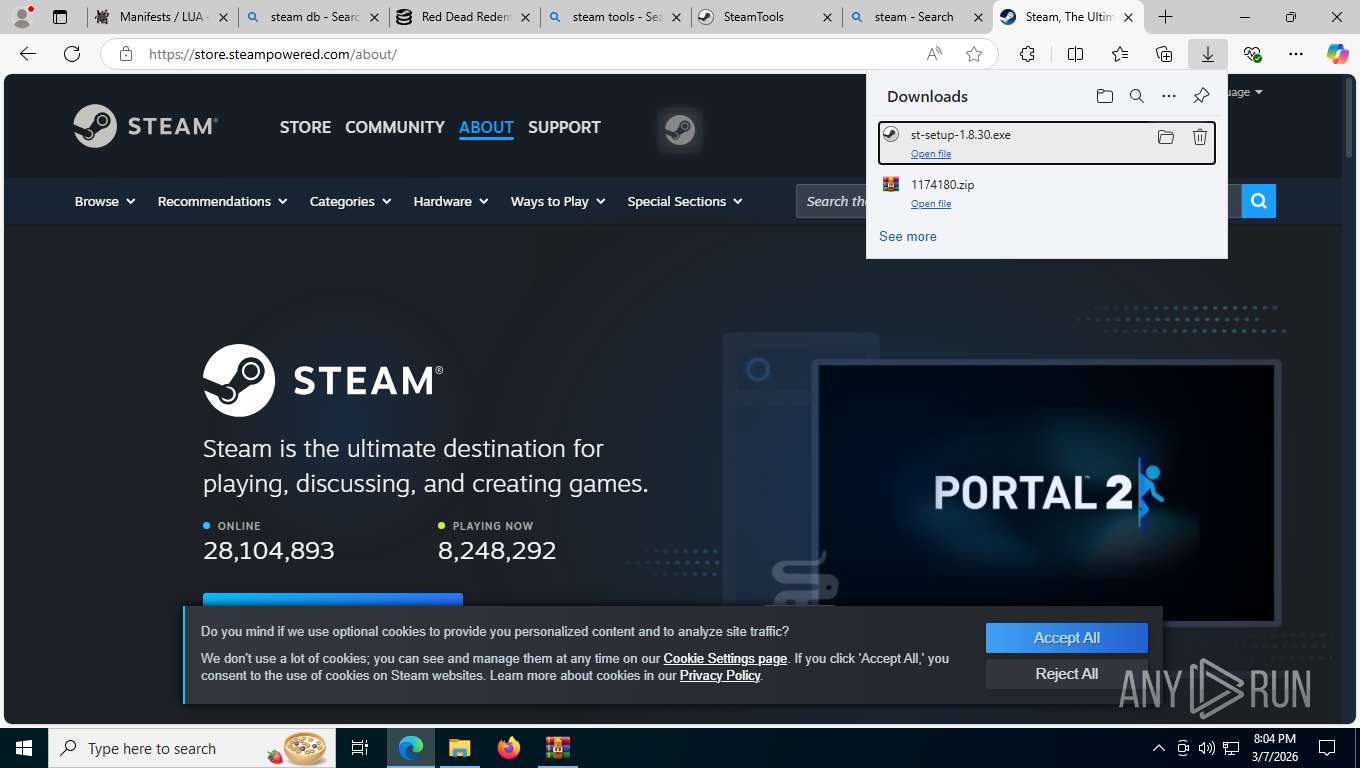Switch to steam db search tab

tap(314, 17)
